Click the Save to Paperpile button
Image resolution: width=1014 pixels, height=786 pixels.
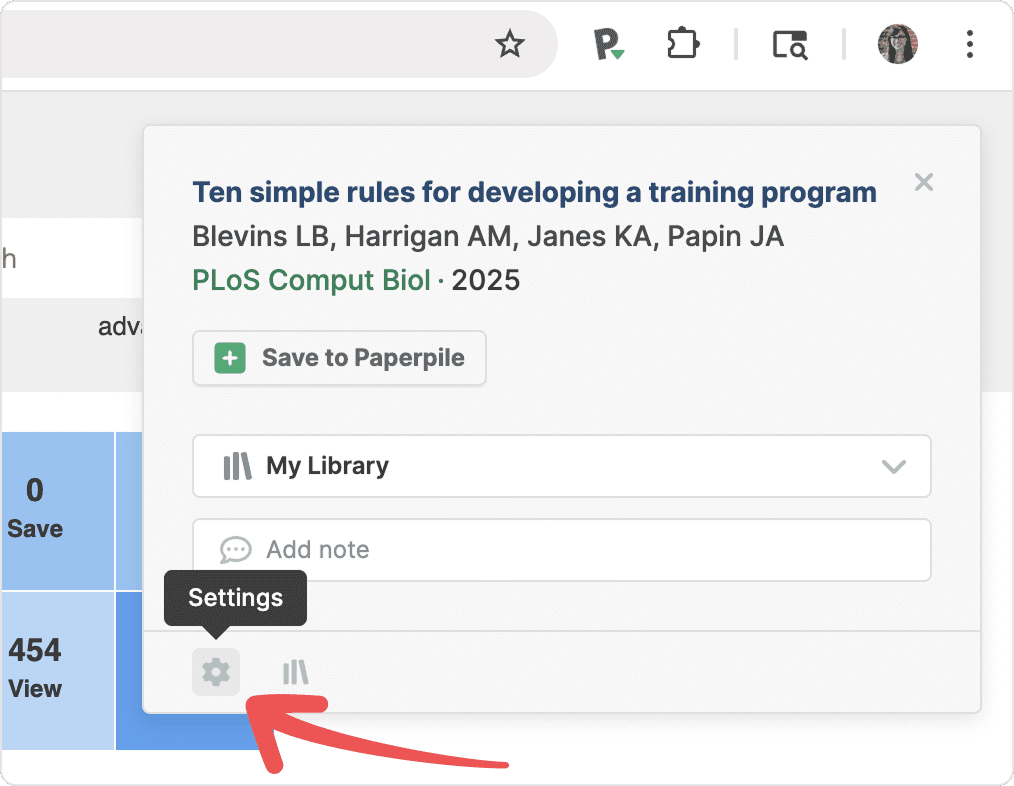tap(339, 358)
